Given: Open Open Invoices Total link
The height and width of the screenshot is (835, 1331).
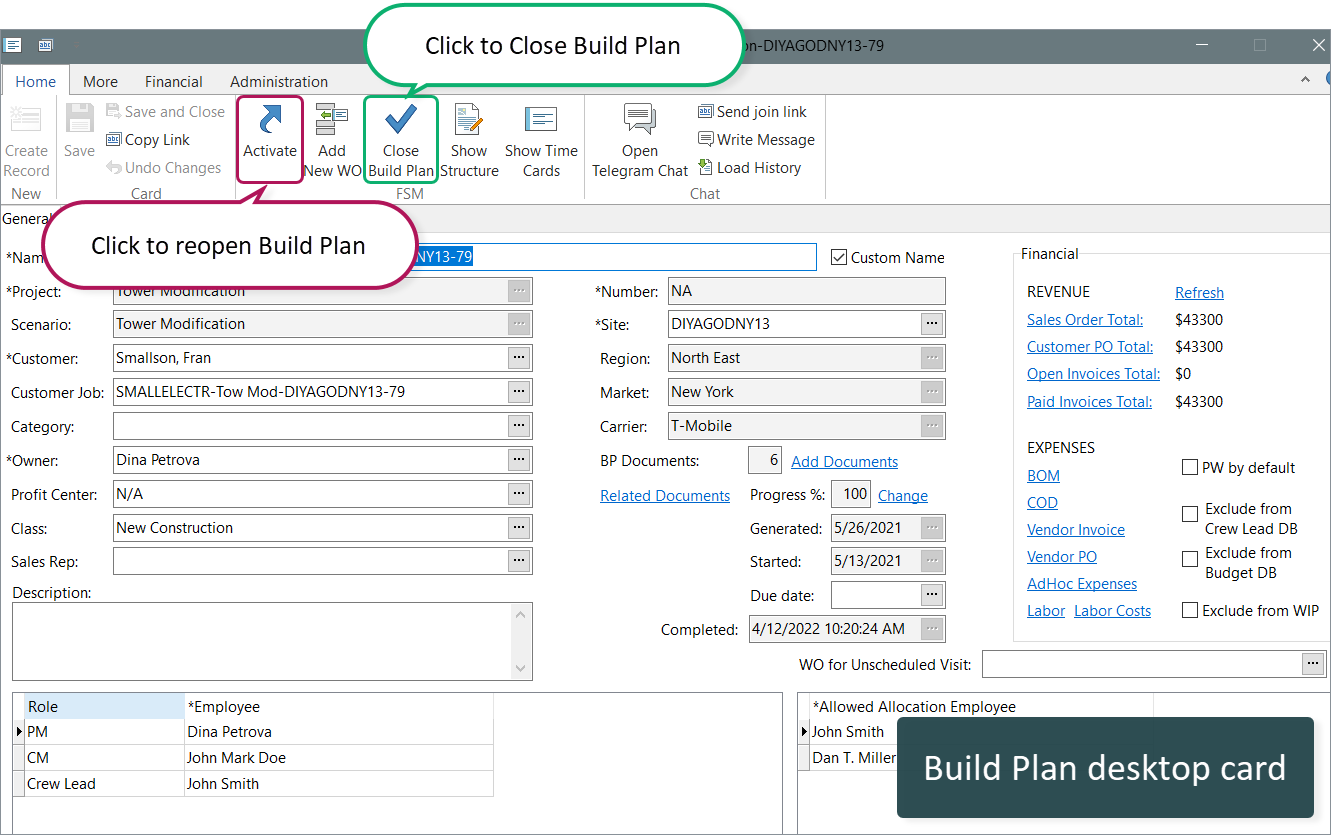Looking at the screenshot, I should (x=1094, y=374).
